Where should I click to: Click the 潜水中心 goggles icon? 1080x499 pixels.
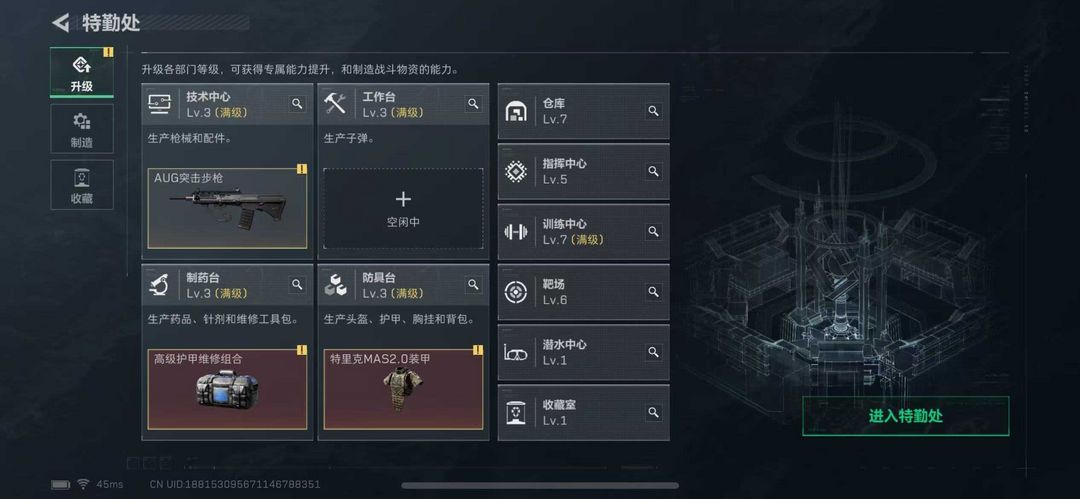click(516, 352)
